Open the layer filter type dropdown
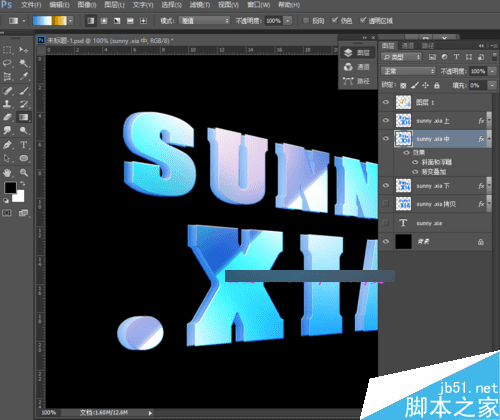Viewport: 500px width, 420px height. 402,57
